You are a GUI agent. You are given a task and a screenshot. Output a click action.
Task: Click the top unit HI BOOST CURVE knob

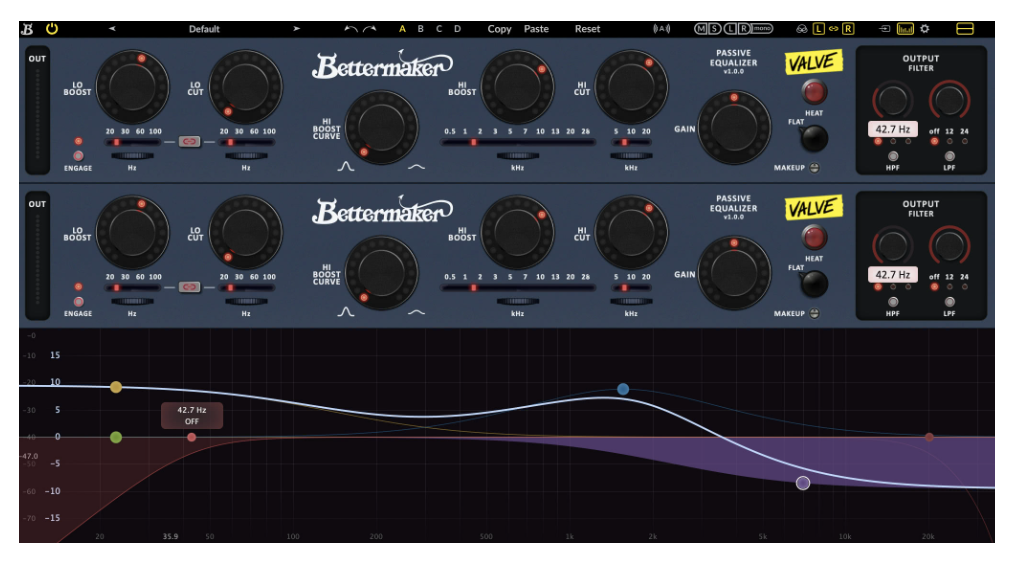381,126
